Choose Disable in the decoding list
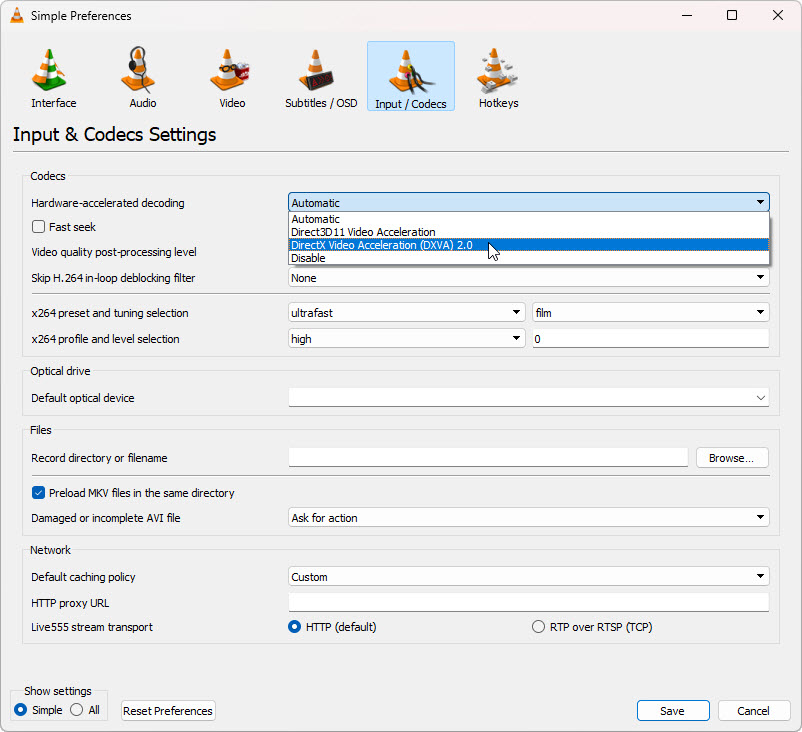 pos(528,258)
